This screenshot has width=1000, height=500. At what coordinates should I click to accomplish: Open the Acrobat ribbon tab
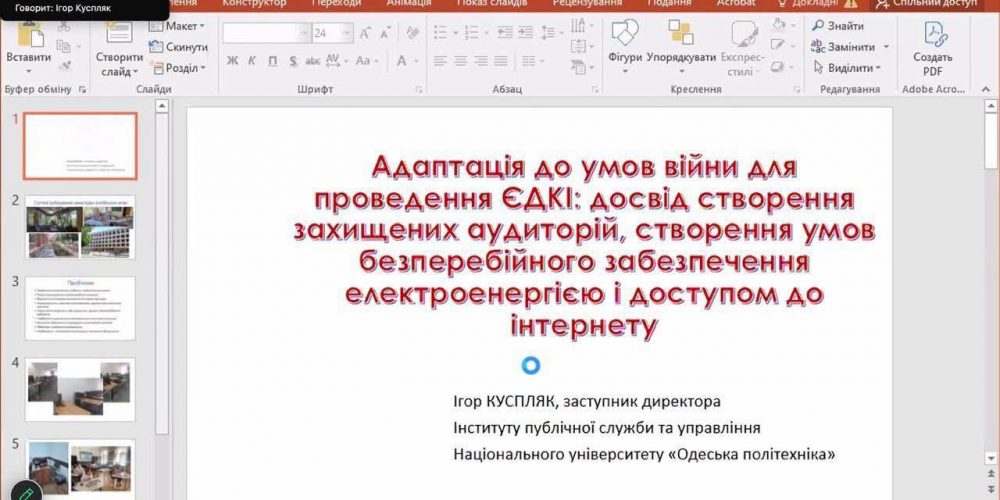[736, 3]
